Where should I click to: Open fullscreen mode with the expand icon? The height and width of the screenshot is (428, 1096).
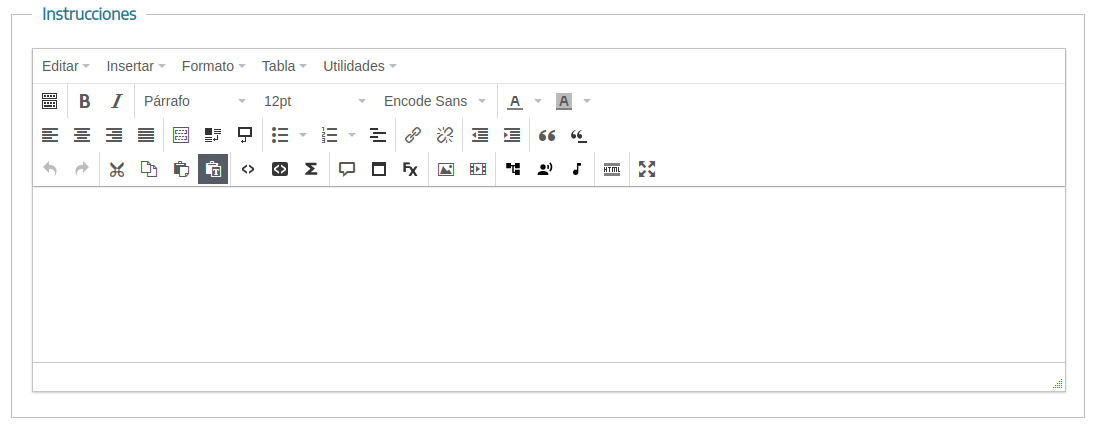(x=647, y=169)
